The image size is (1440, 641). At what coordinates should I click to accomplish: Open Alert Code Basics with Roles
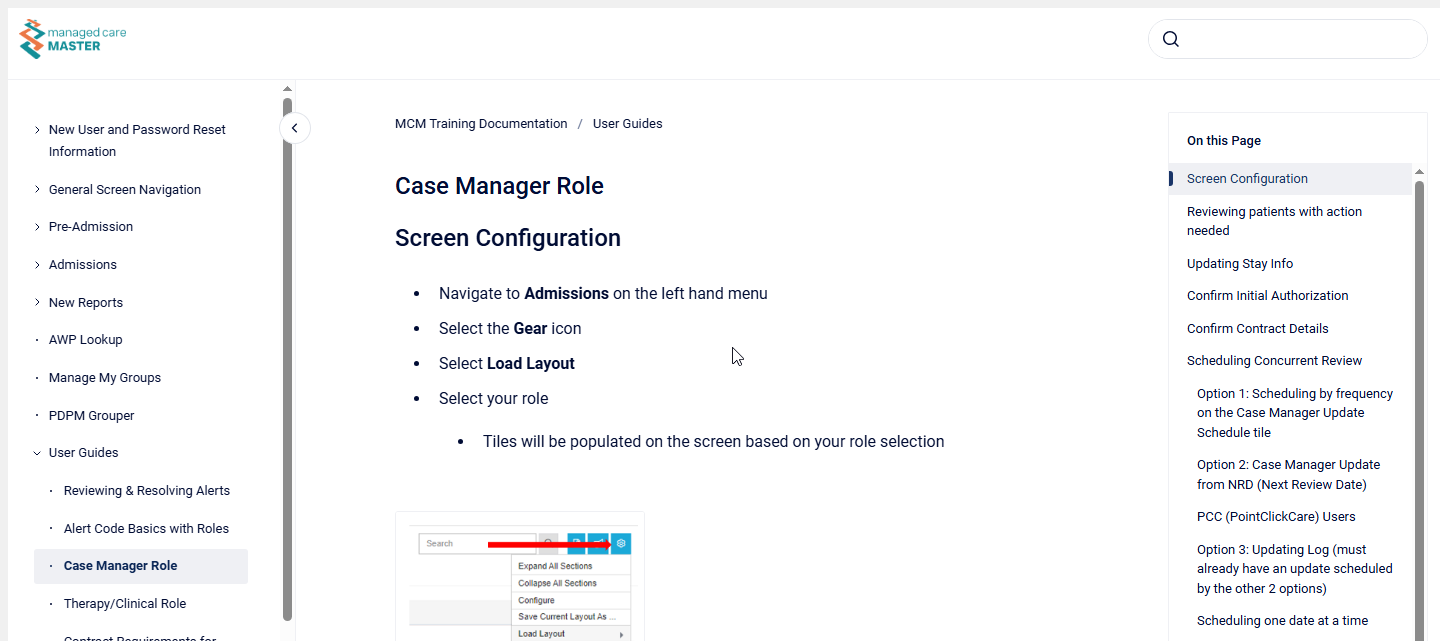click(x=146, y=529)
